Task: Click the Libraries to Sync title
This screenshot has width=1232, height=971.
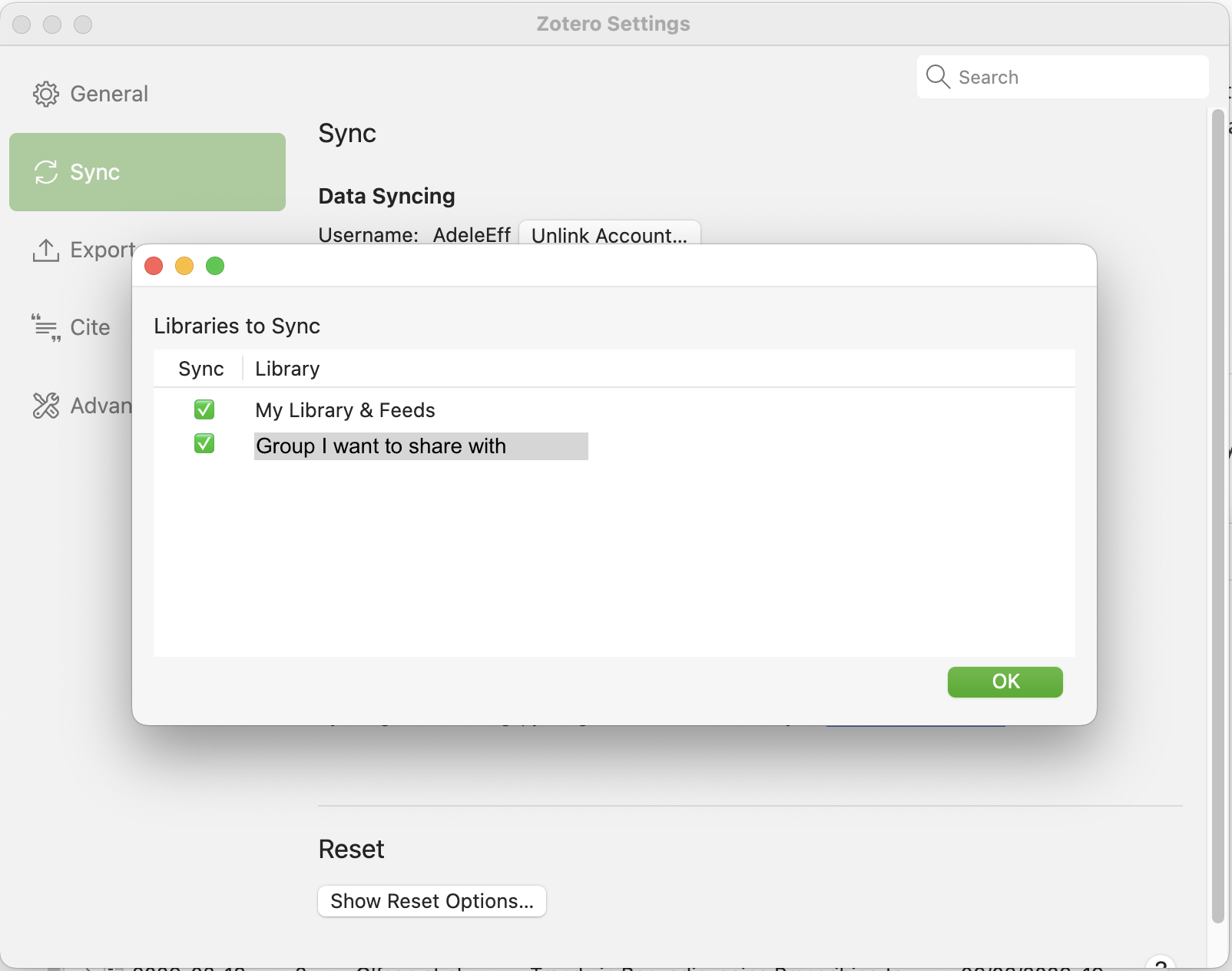Action: (x=237, y=326)
